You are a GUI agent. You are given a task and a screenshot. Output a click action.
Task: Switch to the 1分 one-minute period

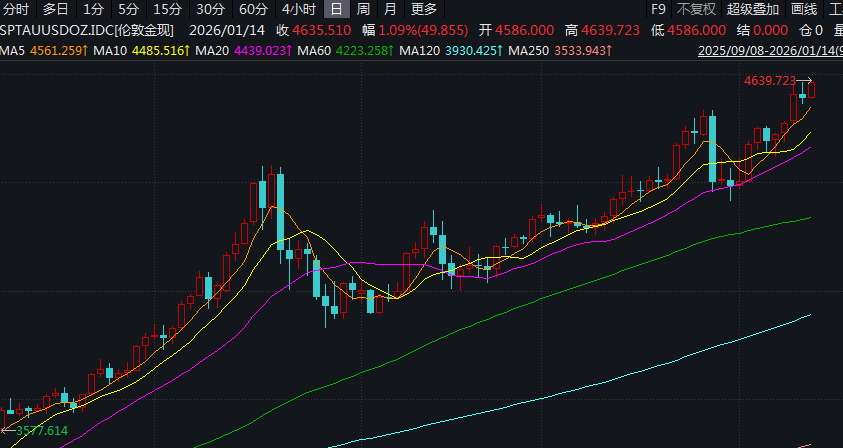(93, 9)
